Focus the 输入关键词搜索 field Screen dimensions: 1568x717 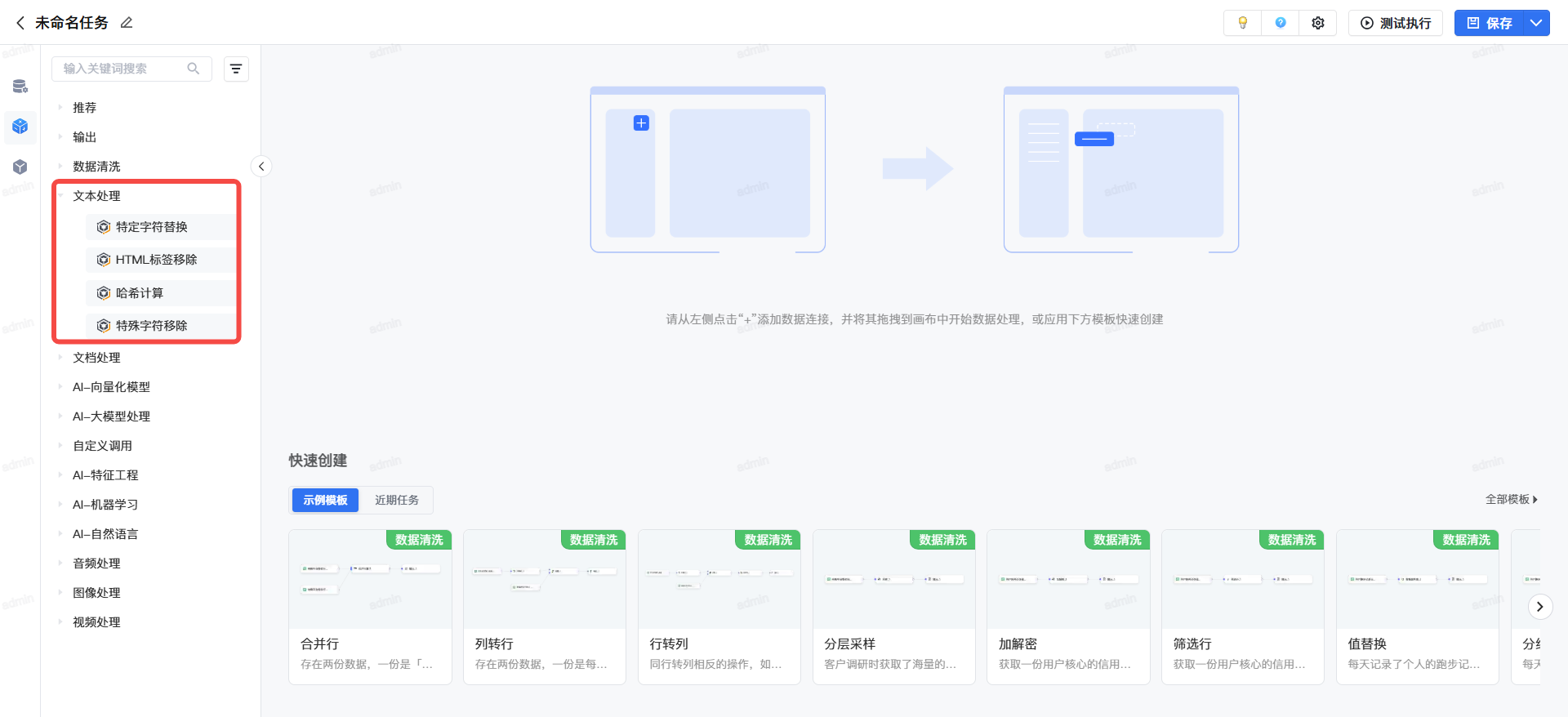point(131,69)
